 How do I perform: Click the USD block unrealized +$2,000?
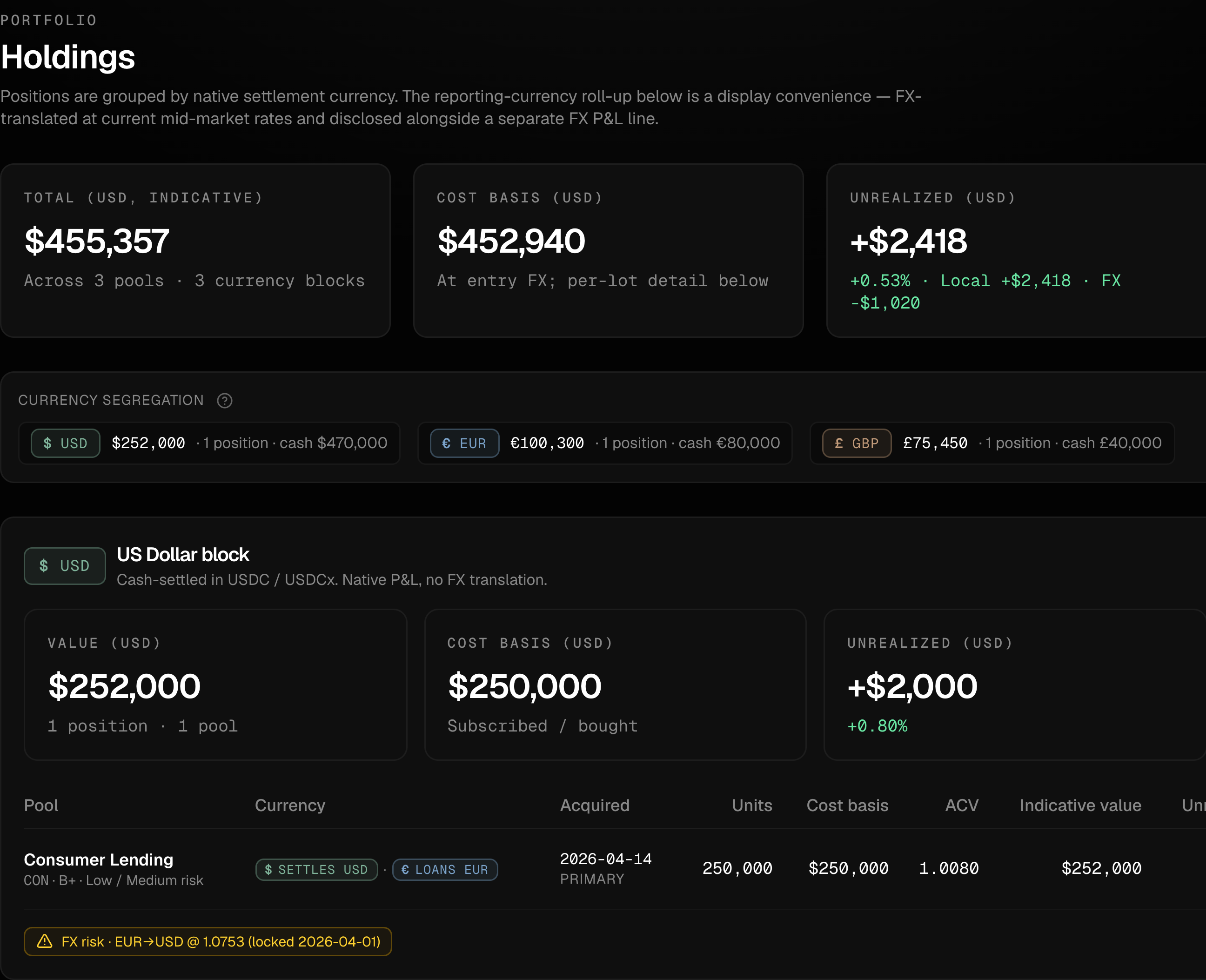click(912, 686)
